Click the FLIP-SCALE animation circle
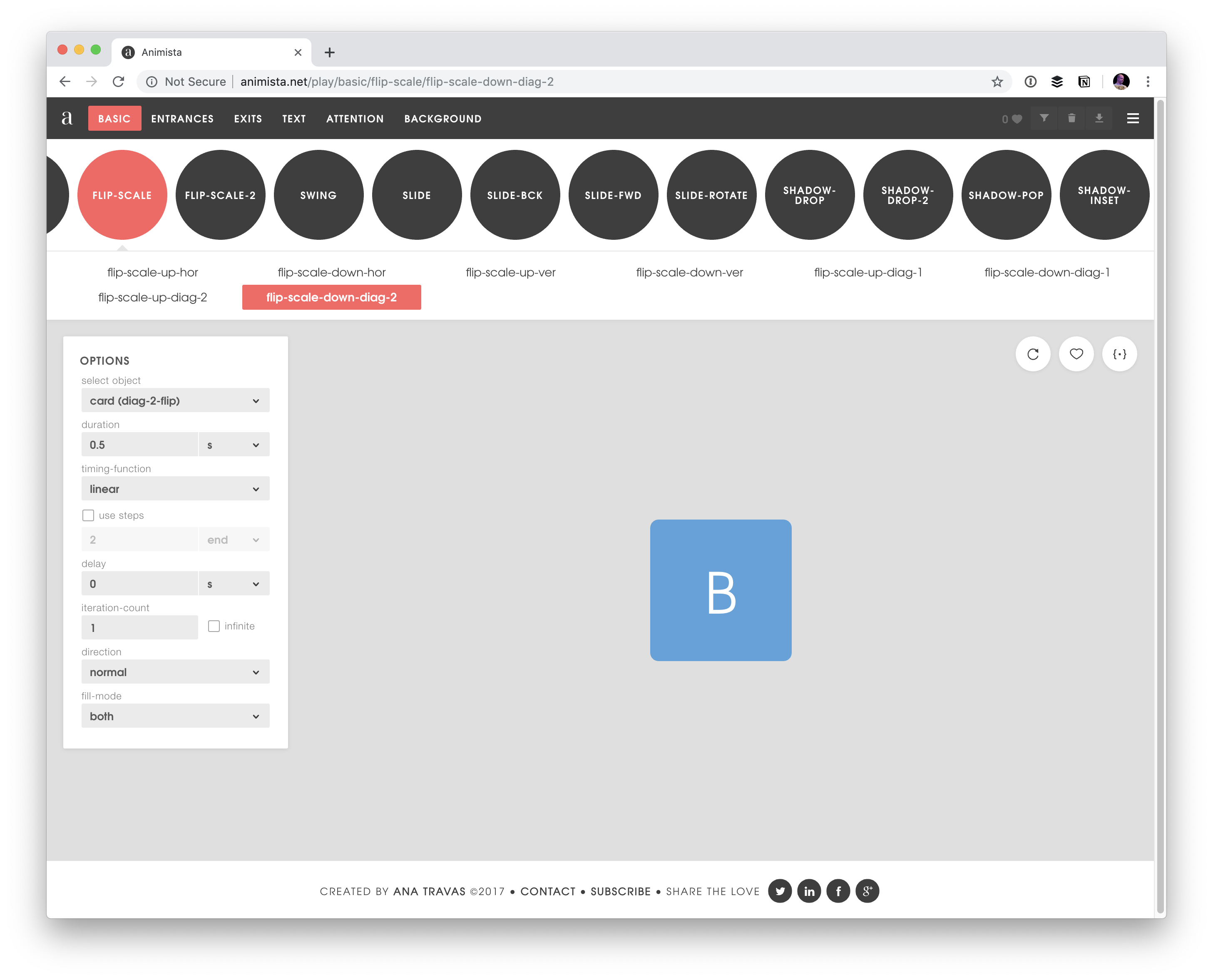The height and width of the screenshot is (980, 1213). 121,195
